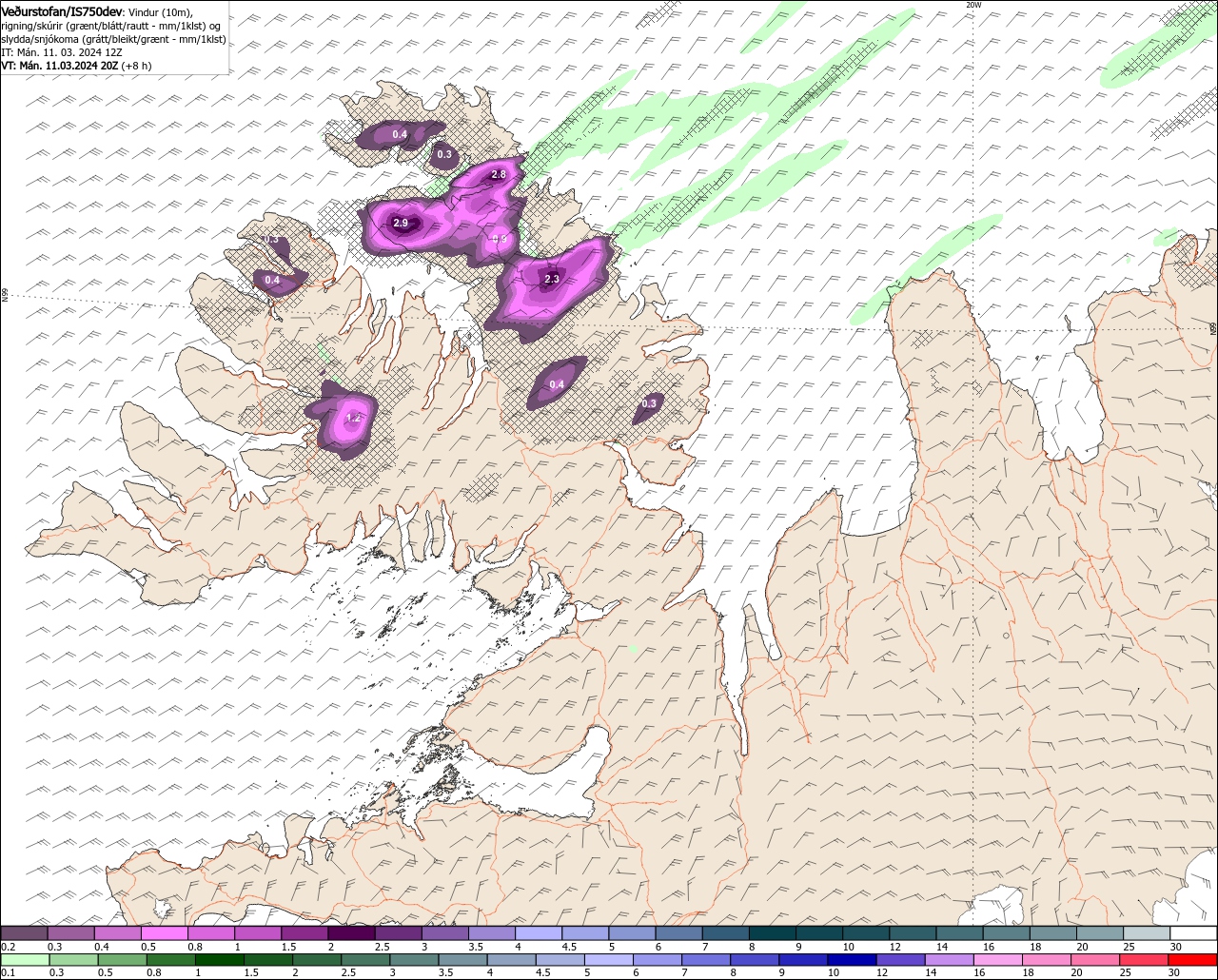Pick the palest green rain-scale swatch at 0.1
Image resolution: width=1218 pixels, height=980 pixels.
[26, 960]
